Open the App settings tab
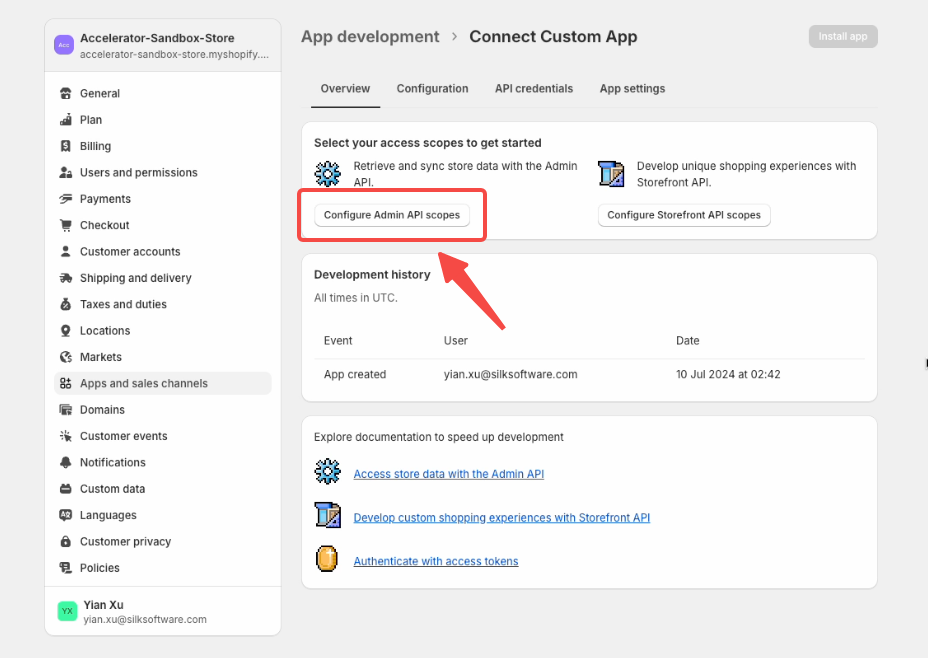928x658 pixels. pos(632,89)
